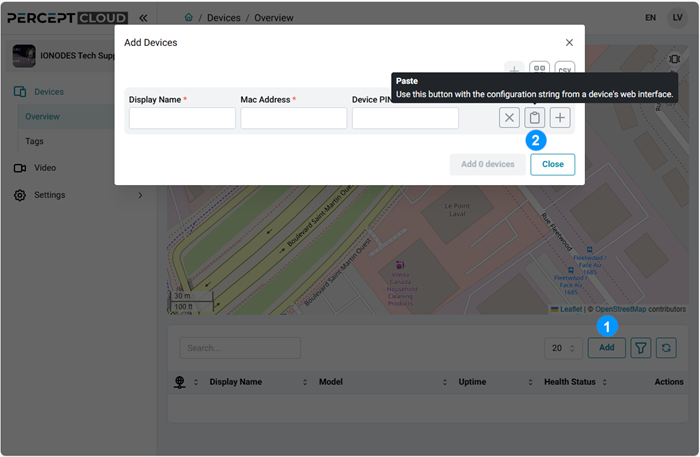Click the Close button in dialog
This screenshot has width=700, height=457.
pyautogui.click(x=552, y=164)
